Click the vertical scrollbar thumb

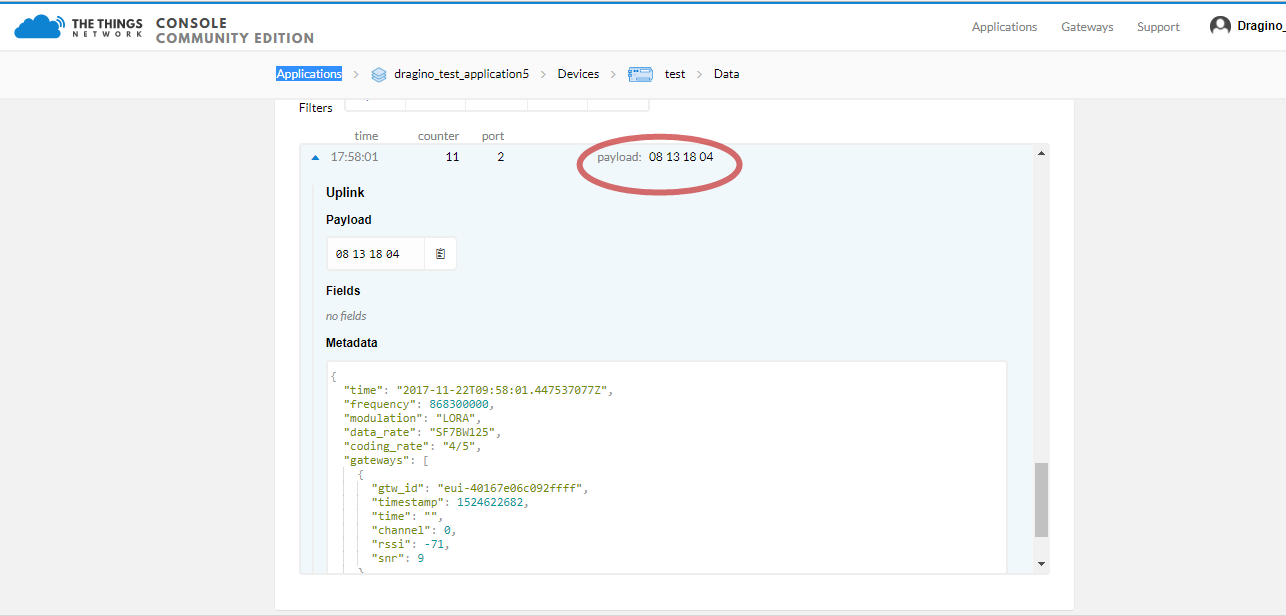pyautogui.click(x=1042, y=500)
